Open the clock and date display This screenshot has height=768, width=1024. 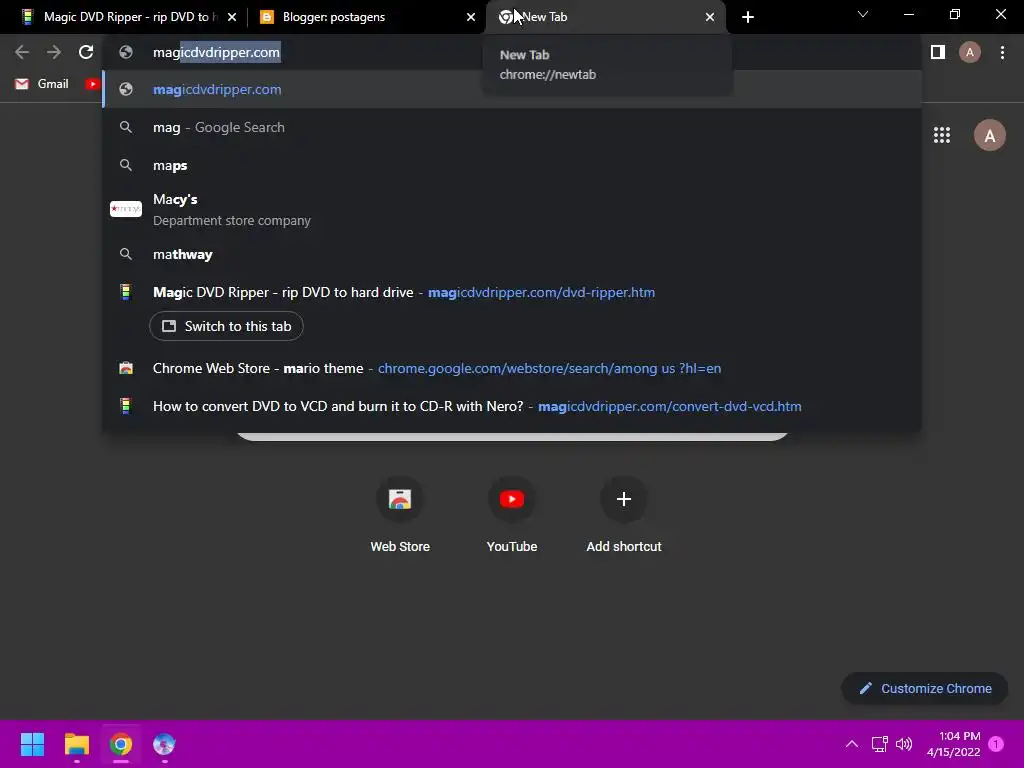953,744
